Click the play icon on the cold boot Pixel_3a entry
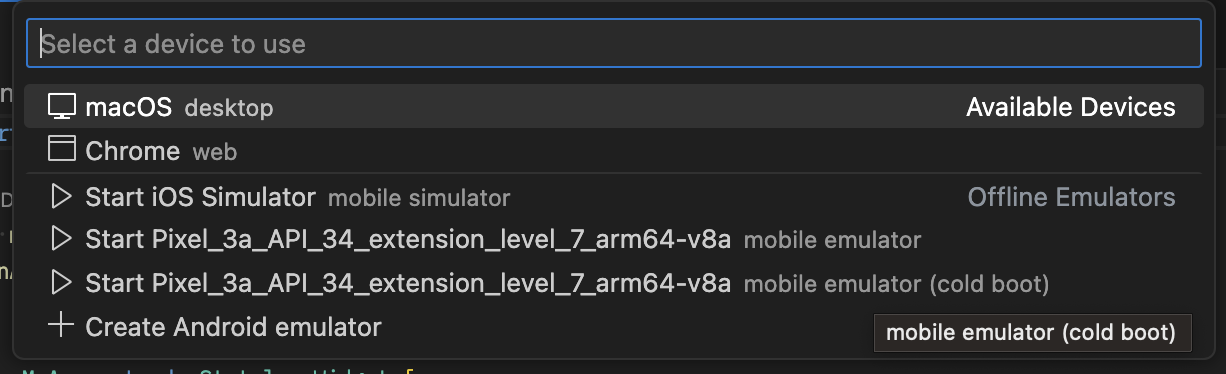The image size is (1226, 374). pos(62,283)
